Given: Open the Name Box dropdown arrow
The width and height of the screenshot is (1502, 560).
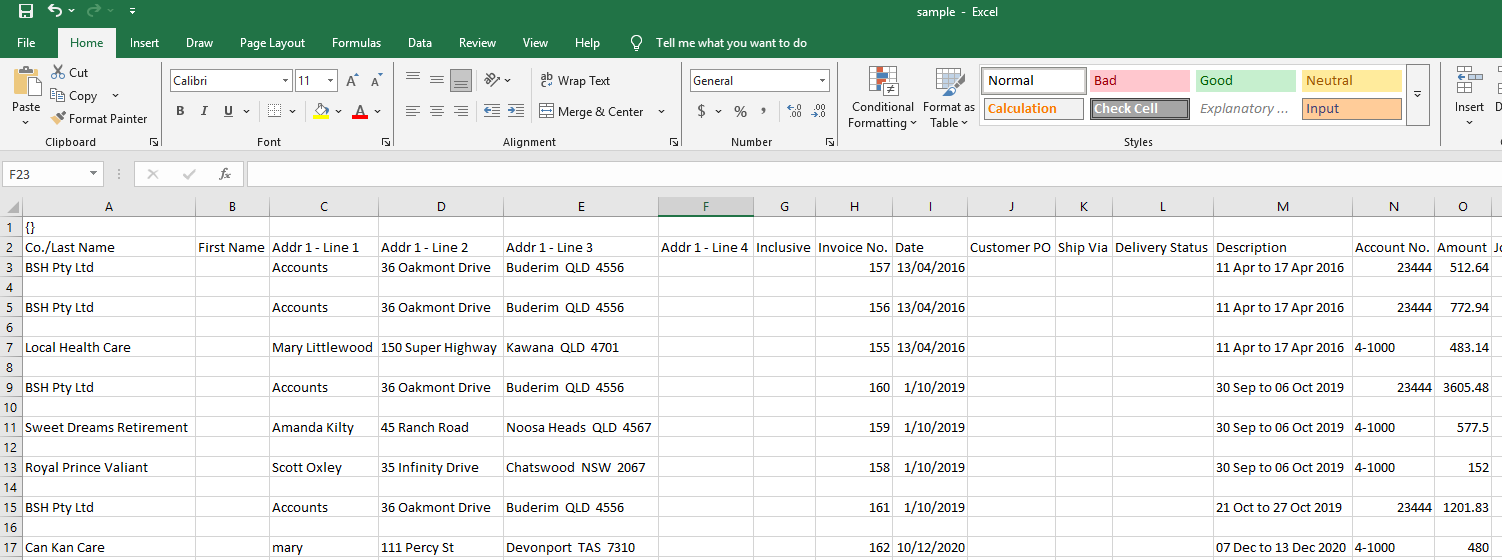Looking at the screenshot, I should pyautogui.click(x=94, y=174).
